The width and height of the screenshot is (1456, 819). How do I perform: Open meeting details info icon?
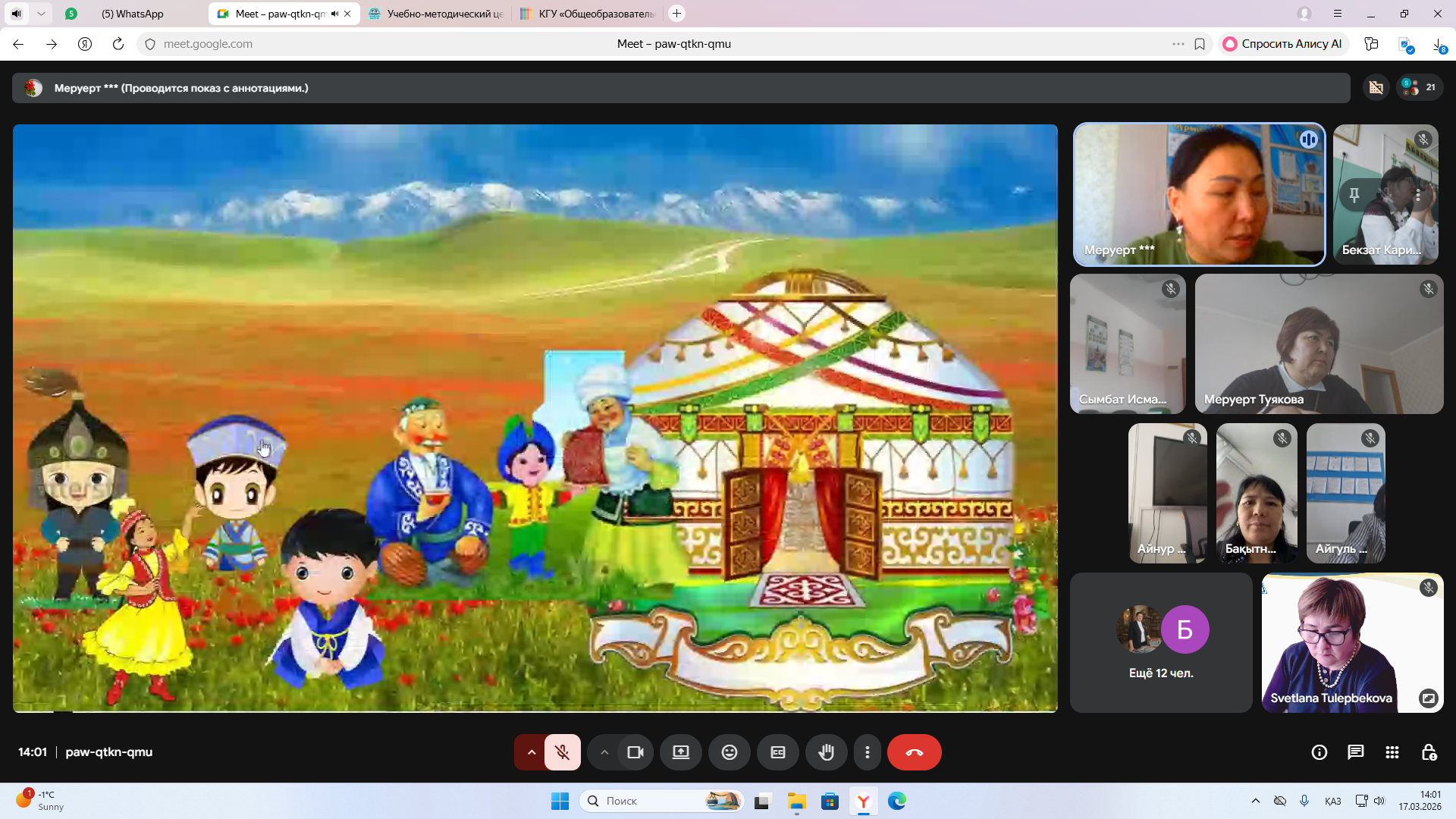[1319, 752]
